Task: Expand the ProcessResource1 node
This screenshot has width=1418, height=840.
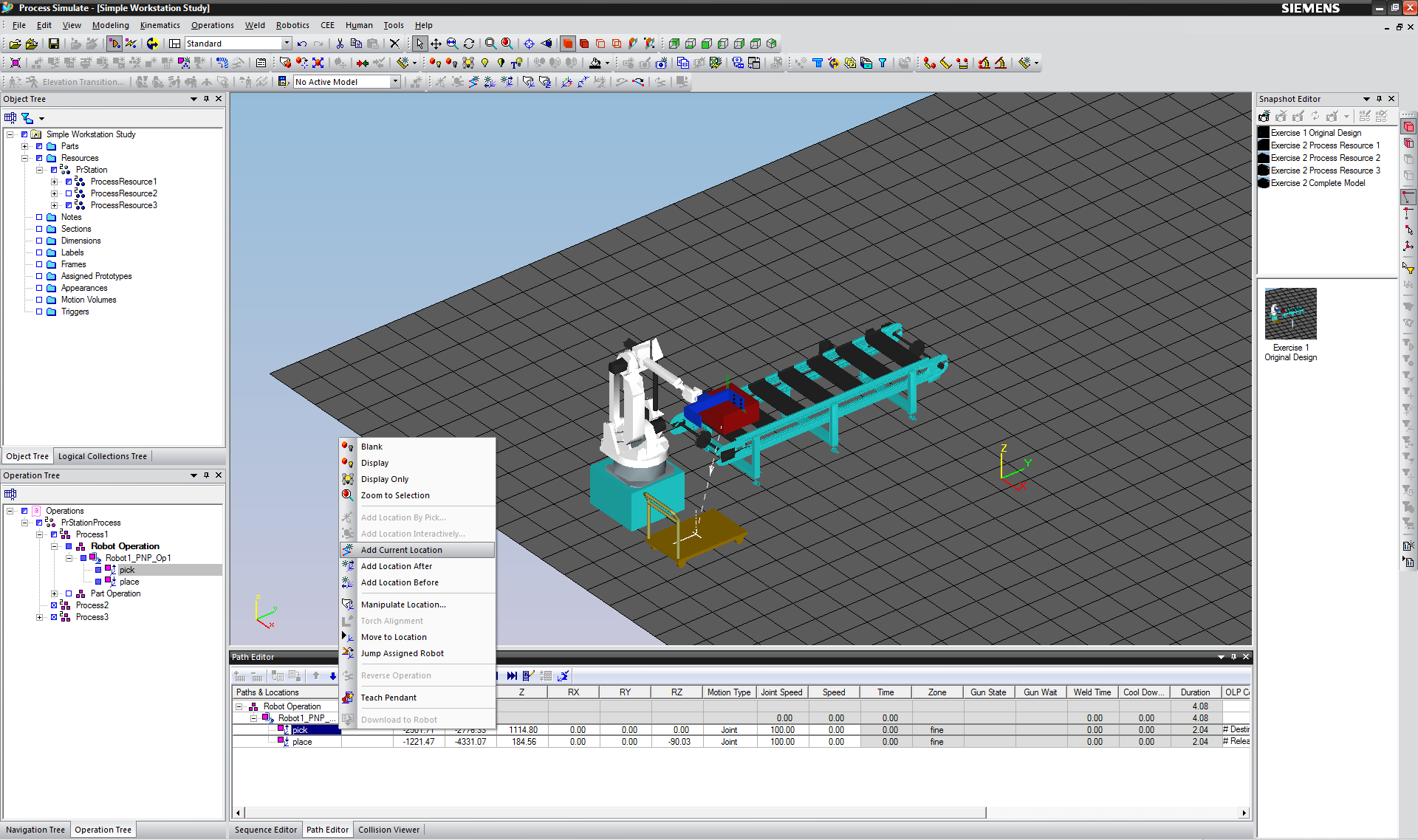Action: tap(54, 182)
